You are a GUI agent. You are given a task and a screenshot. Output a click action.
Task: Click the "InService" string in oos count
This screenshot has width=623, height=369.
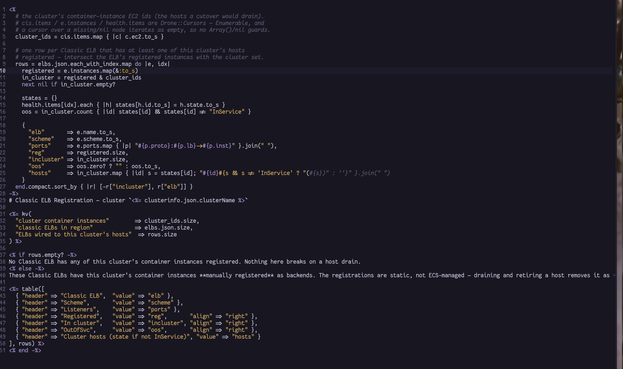[x=226, y=112]
